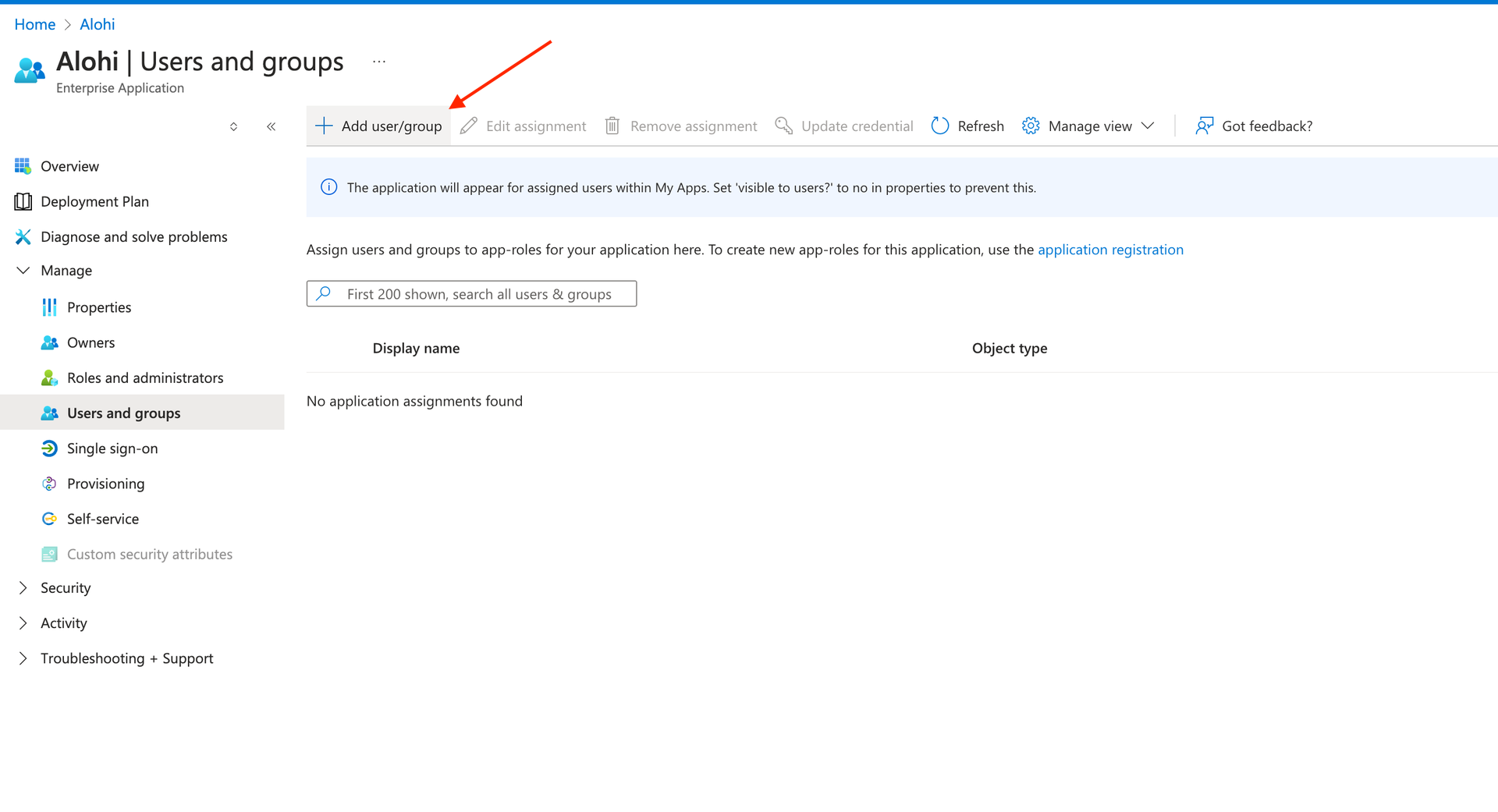Click the Refresh button label
The height and width of the screenshot is (812, 1498).
click(x=981, y=126)
